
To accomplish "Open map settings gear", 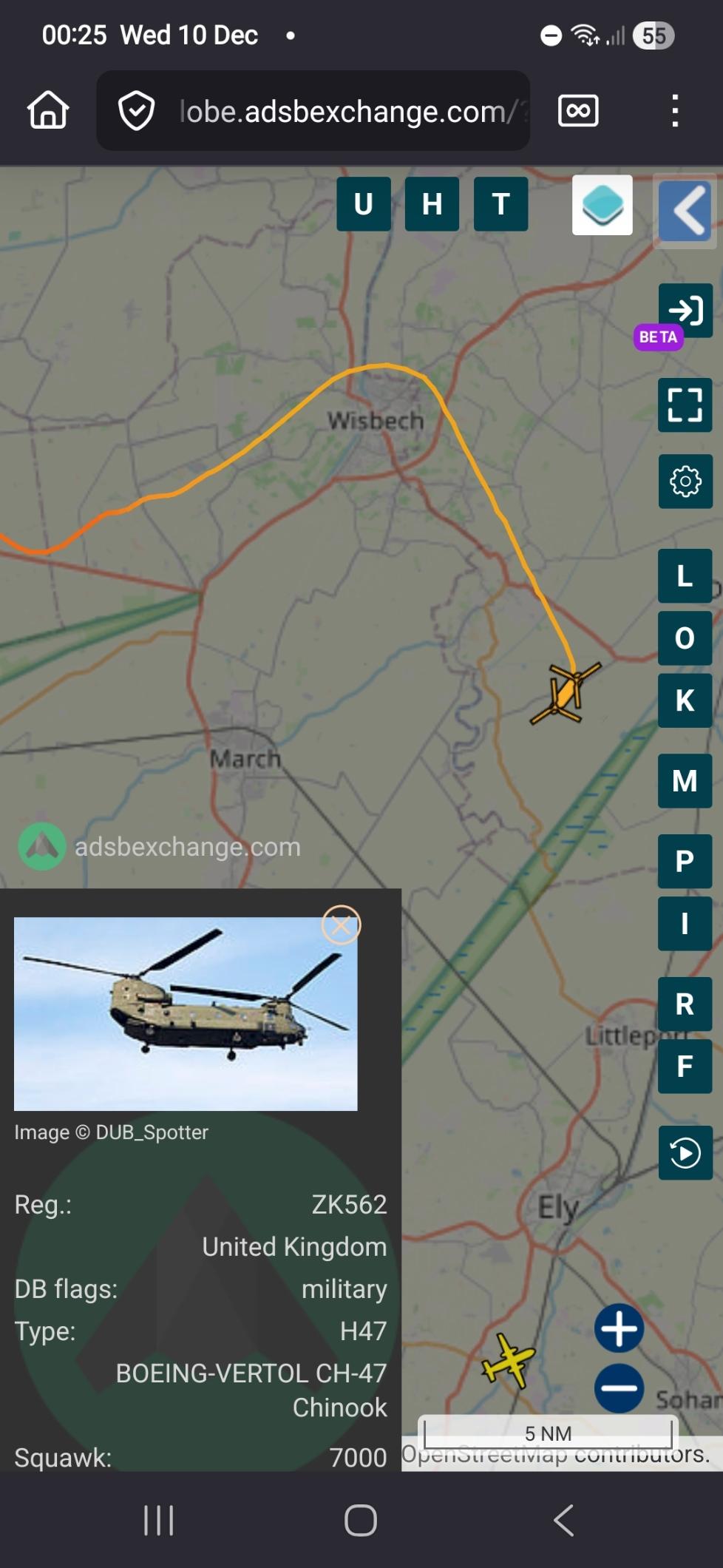I will [685, 481].
